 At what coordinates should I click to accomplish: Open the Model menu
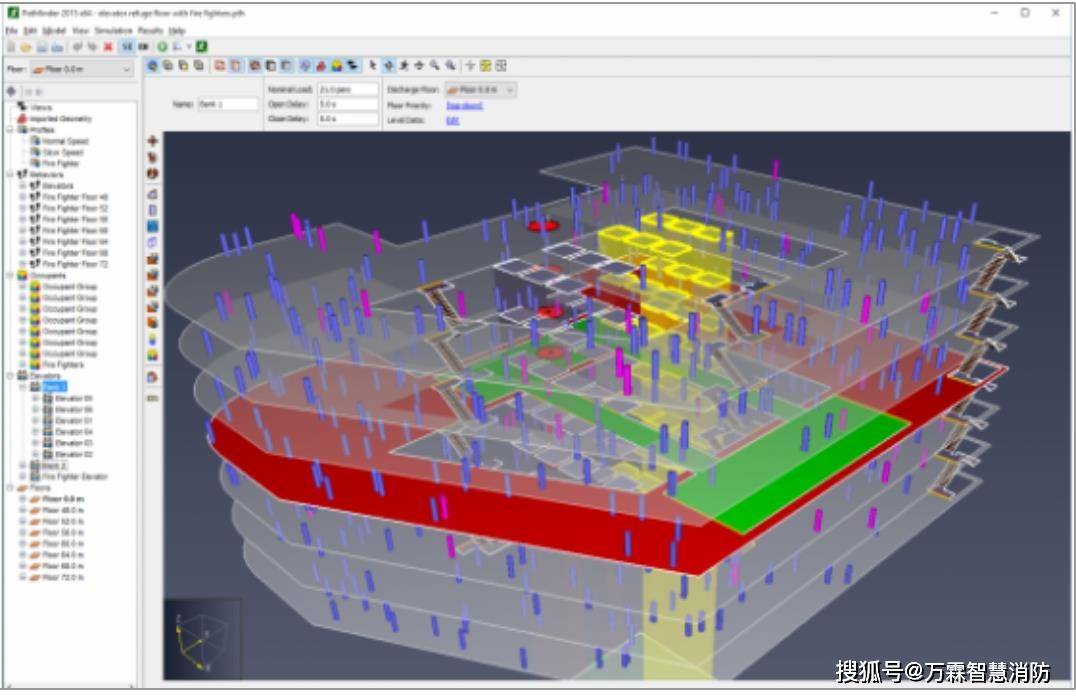tap(54, 31)
